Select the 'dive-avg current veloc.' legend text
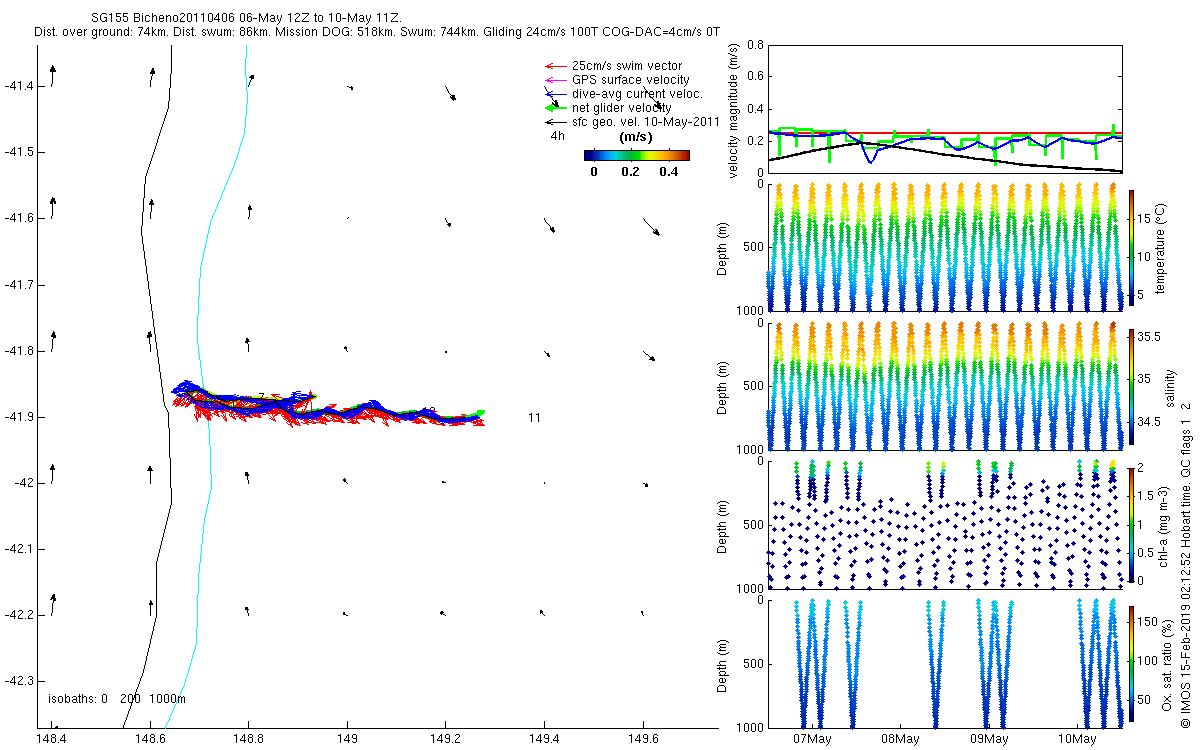This screenshot has width=1200, height=750. 637,93
